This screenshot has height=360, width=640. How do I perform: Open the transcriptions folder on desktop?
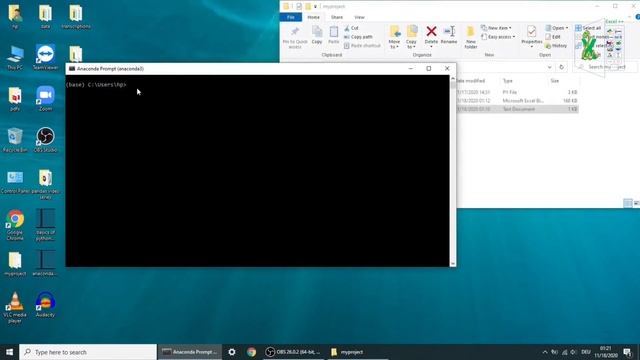point(76,16)
